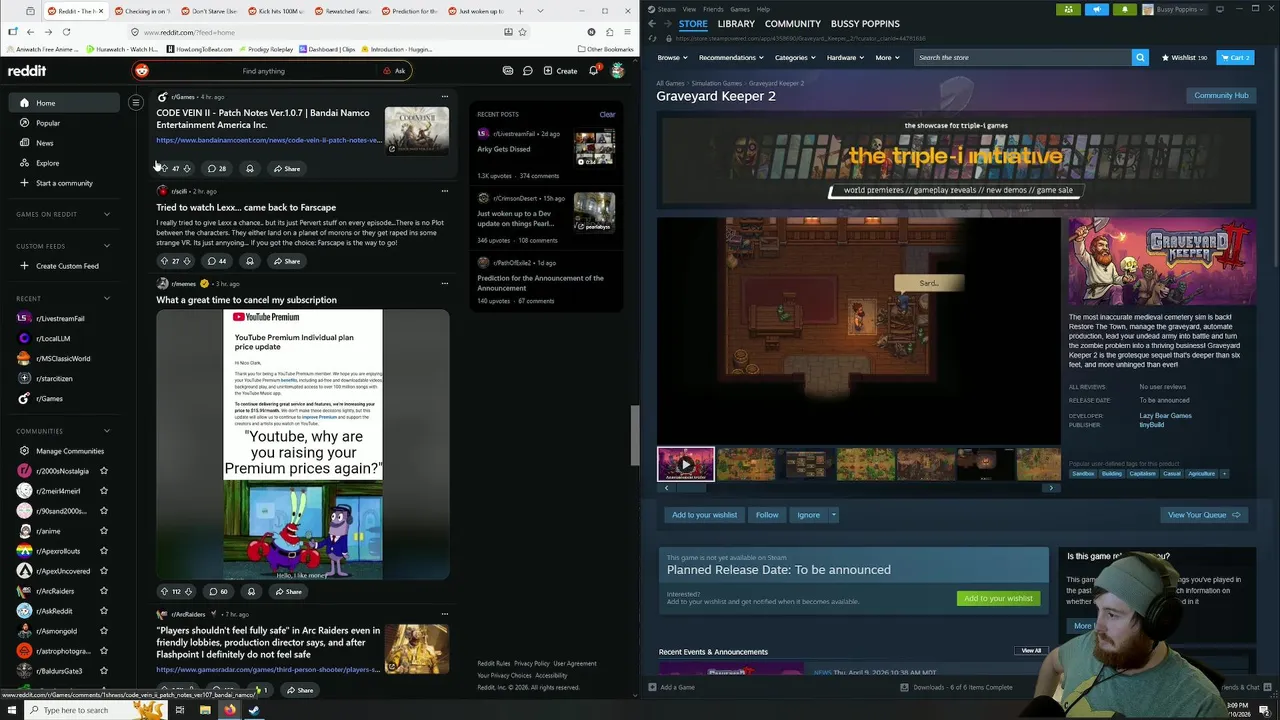This screenshot has width=1280, height=720.
Task: Favorite r/ArcRaiders with its star
Action: pyautogui.click(x=104, y=591)
